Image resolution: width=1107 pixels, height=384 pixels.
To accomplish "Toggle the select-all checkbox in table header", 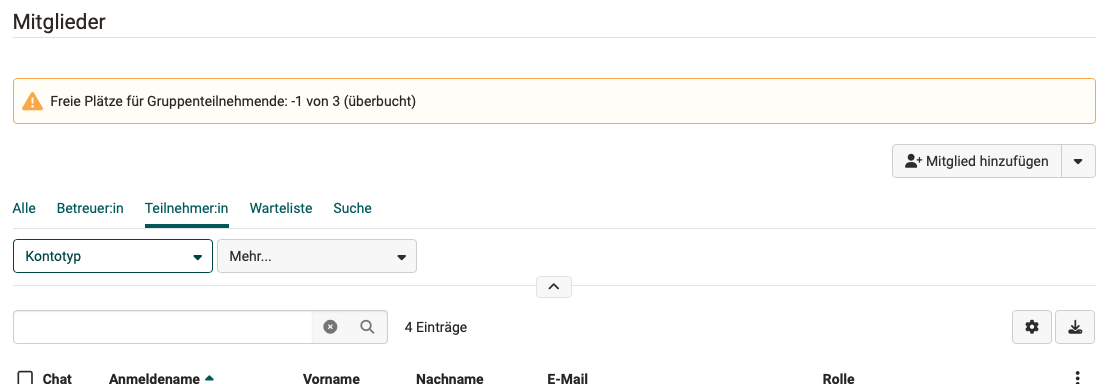I will click(25, 378).
